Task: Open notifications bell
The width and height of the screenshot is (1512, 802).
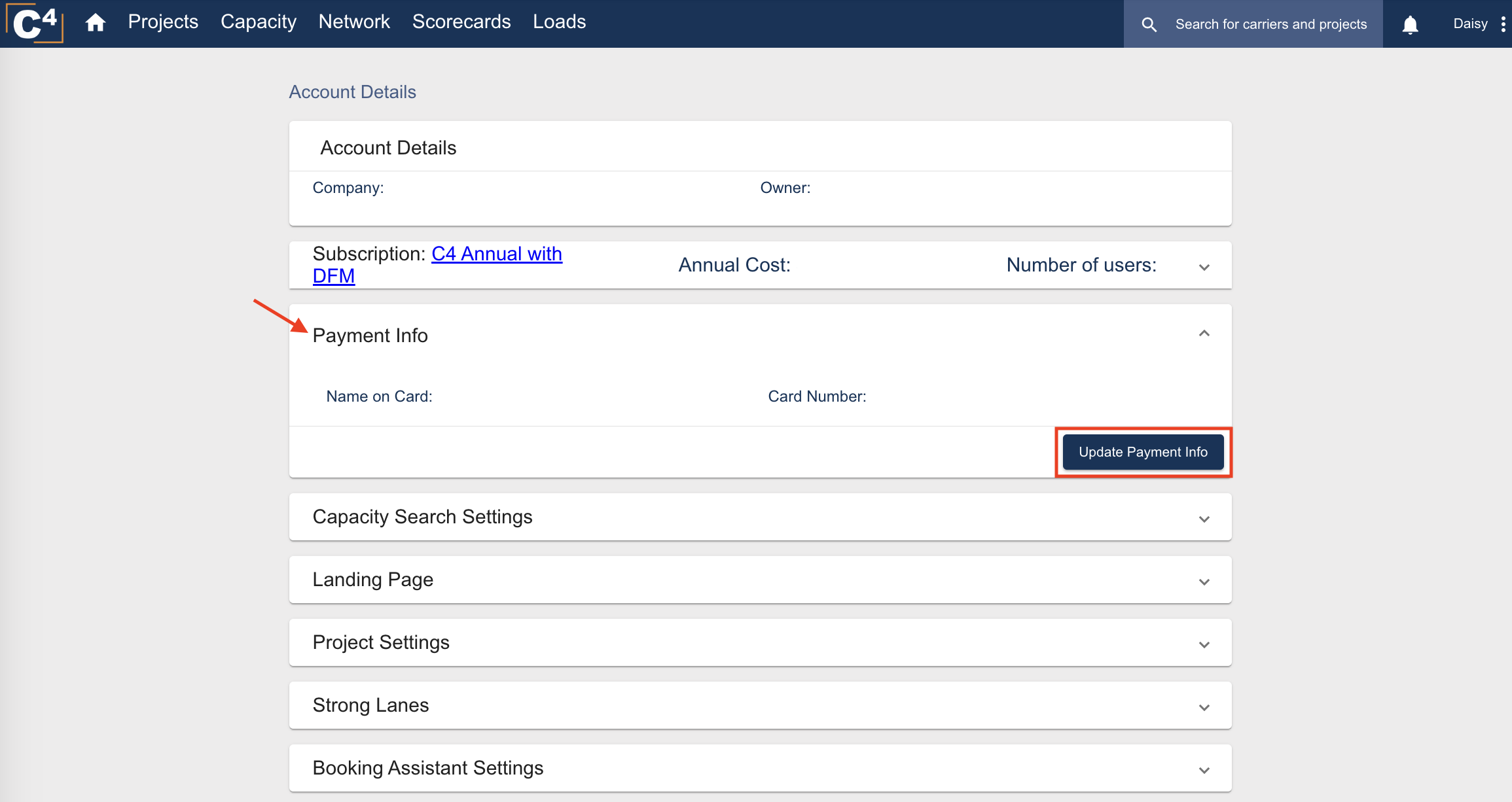Action: pos(1411,25)
